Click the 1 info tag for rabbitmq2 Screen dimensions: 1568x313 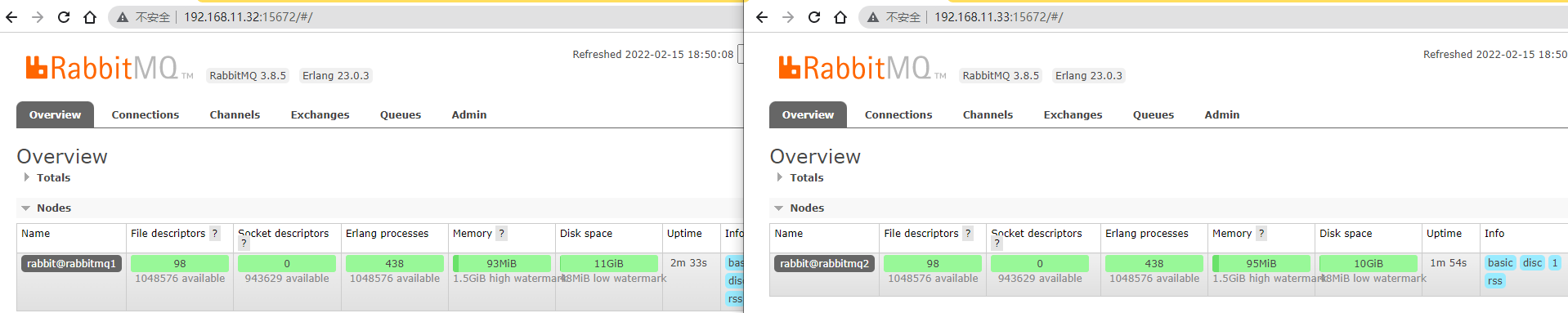(1555, 262)
